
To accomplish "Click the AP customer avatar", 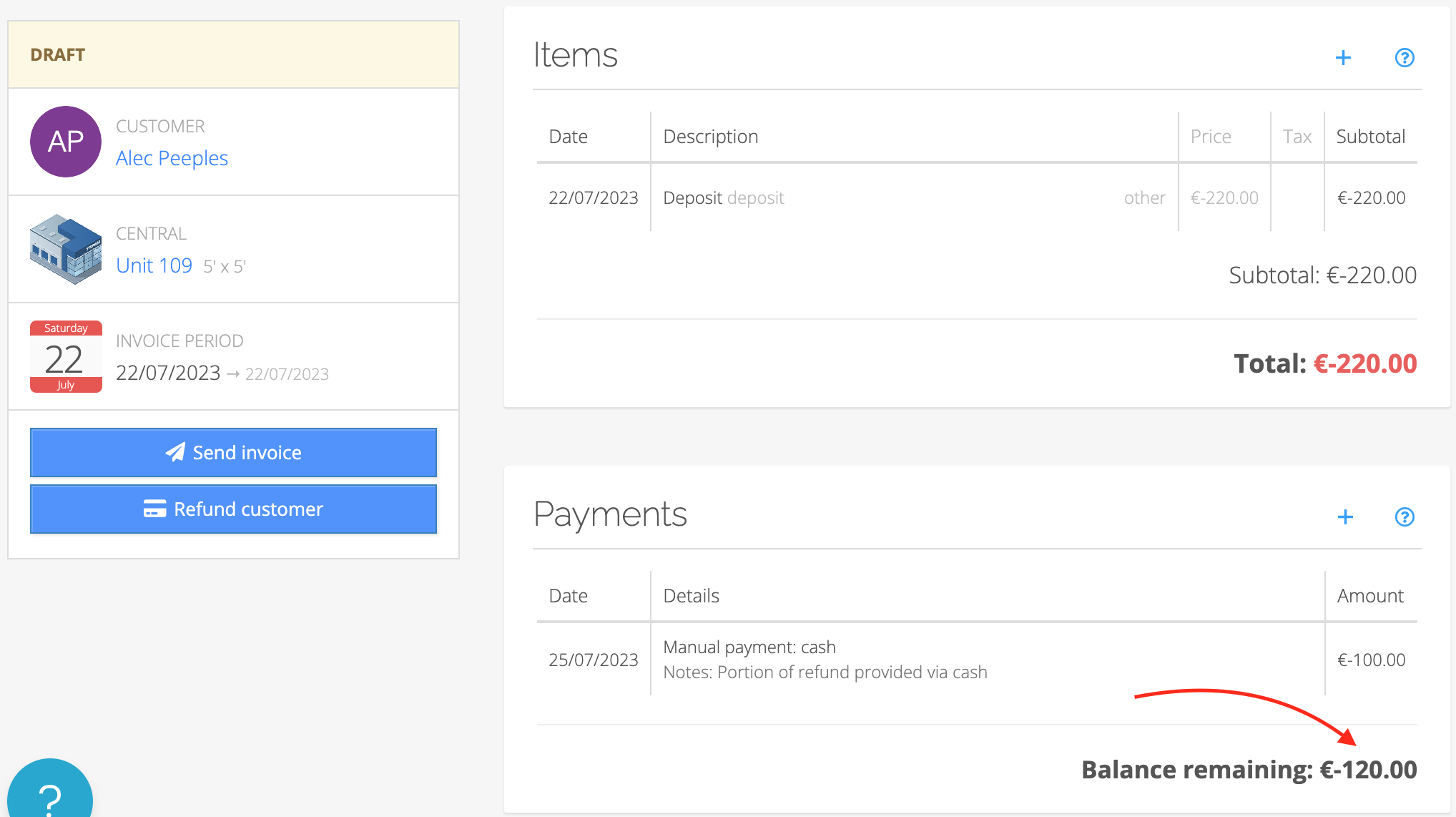I will click(66, 142).
